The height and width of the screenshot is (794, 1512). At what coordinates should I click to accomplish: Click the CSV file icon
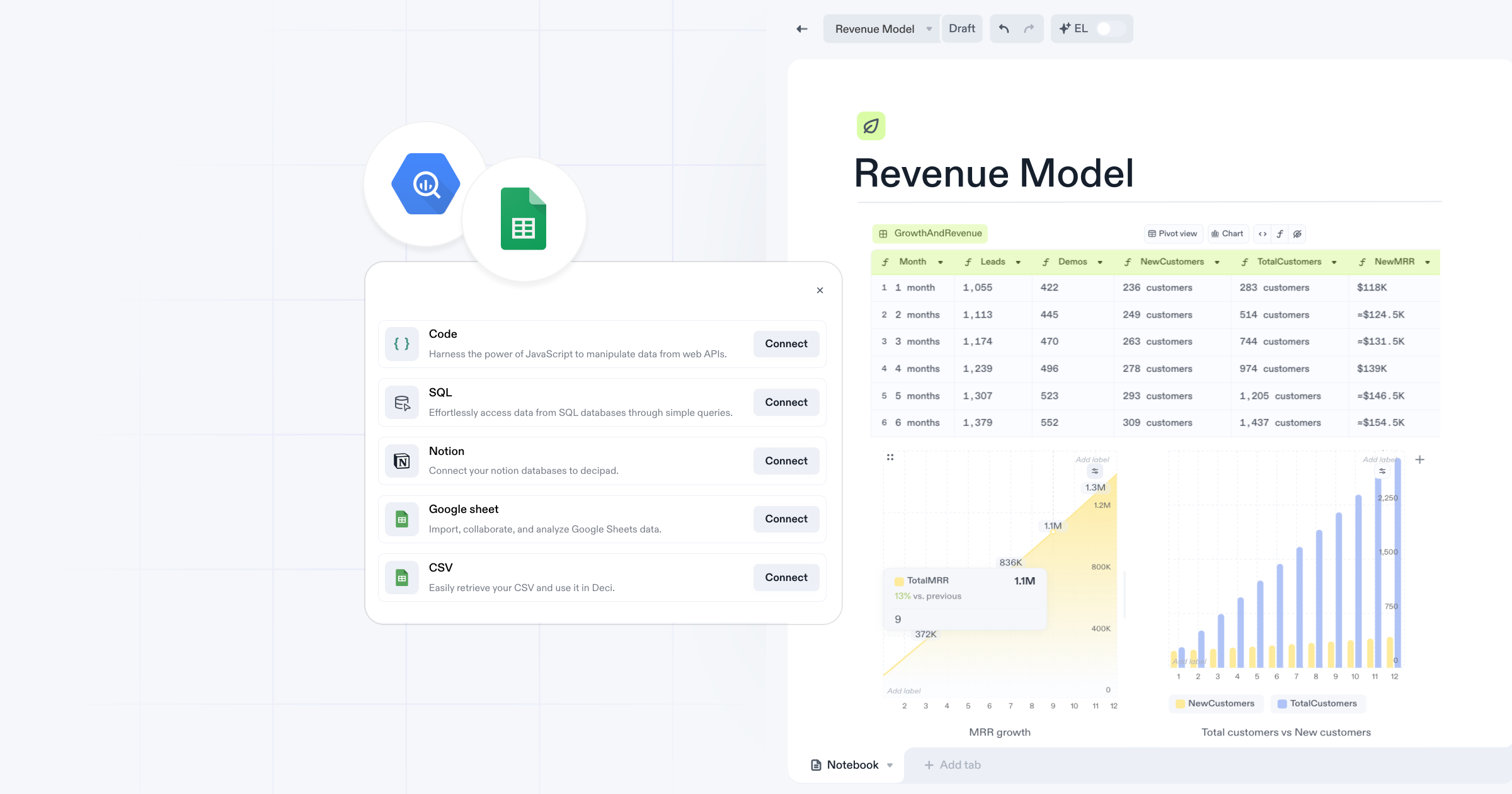tap(402, 578)
